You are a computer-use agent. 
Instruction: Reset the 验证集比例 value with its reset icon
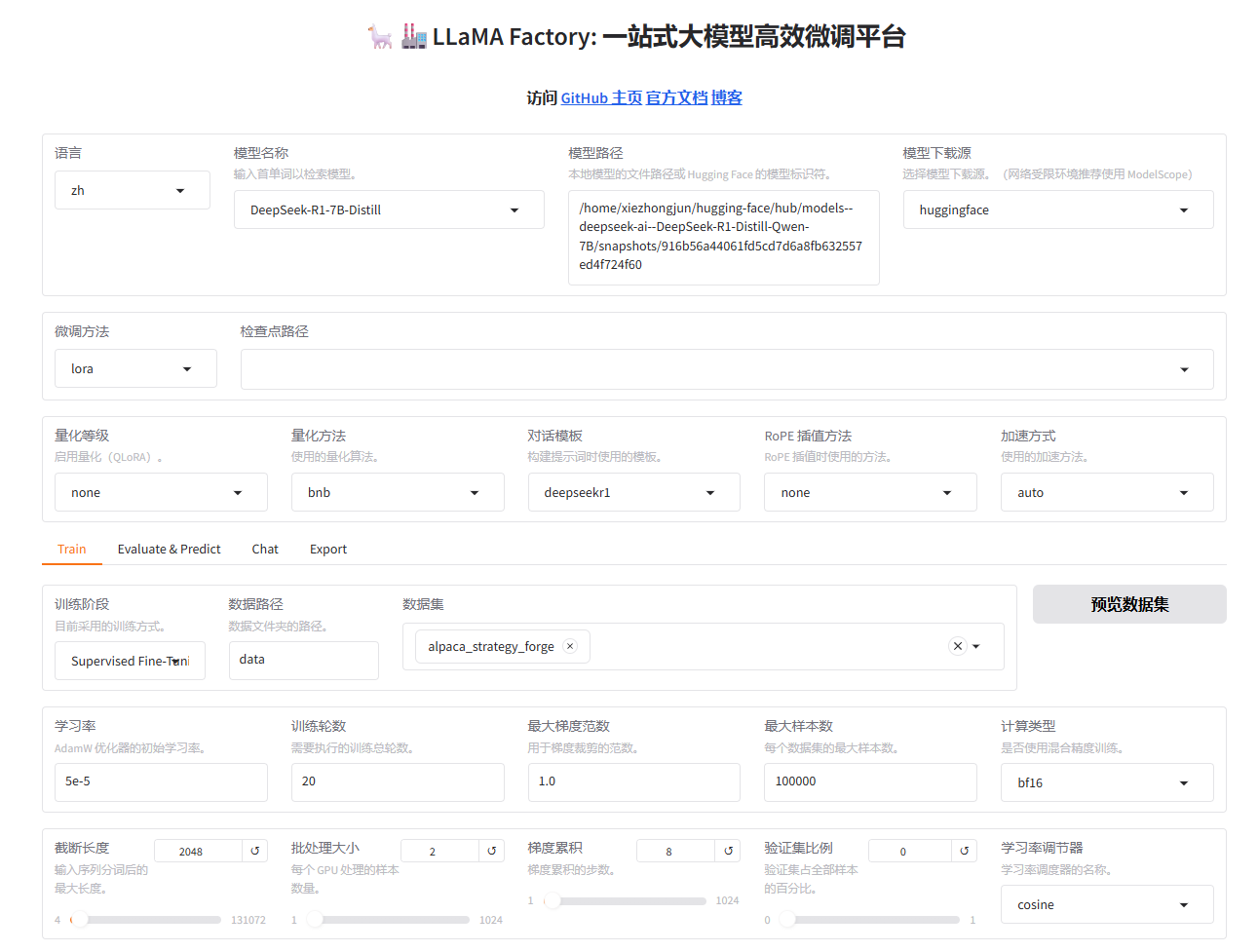965,851
